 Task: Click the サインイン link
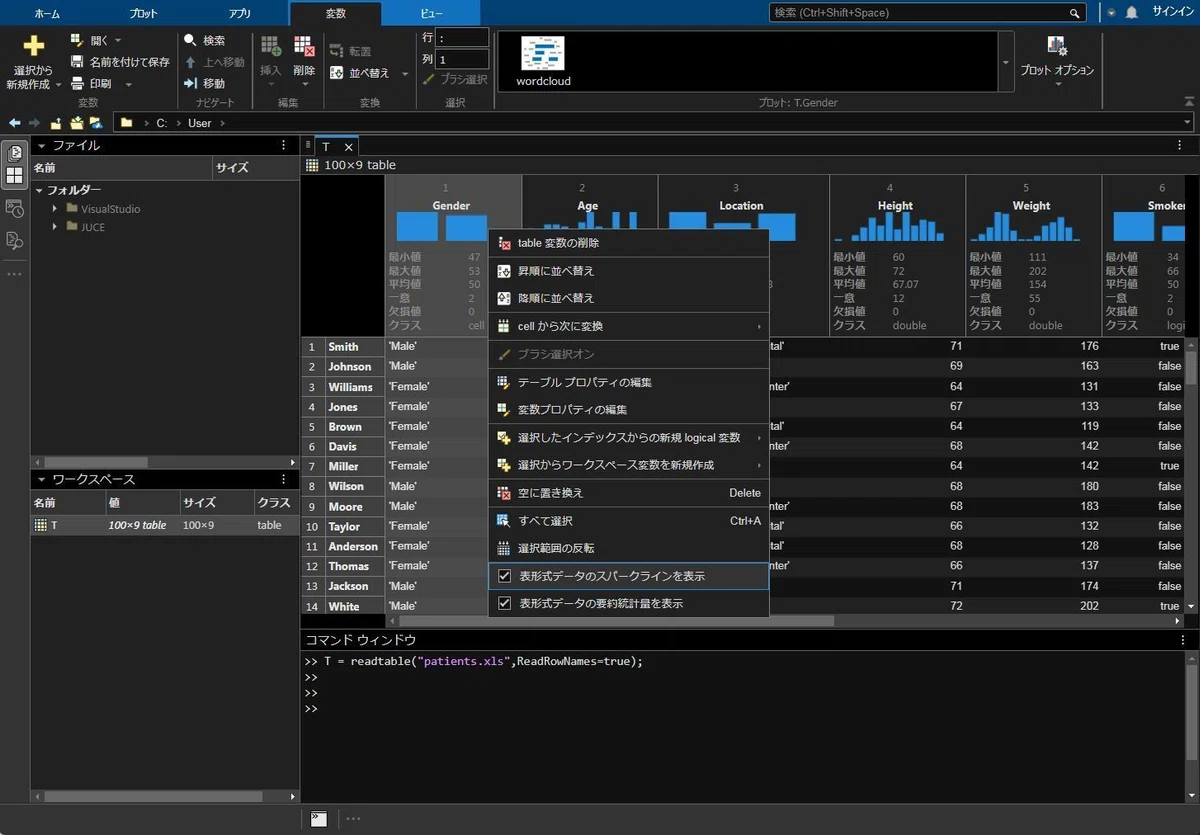coord(1173,13)
